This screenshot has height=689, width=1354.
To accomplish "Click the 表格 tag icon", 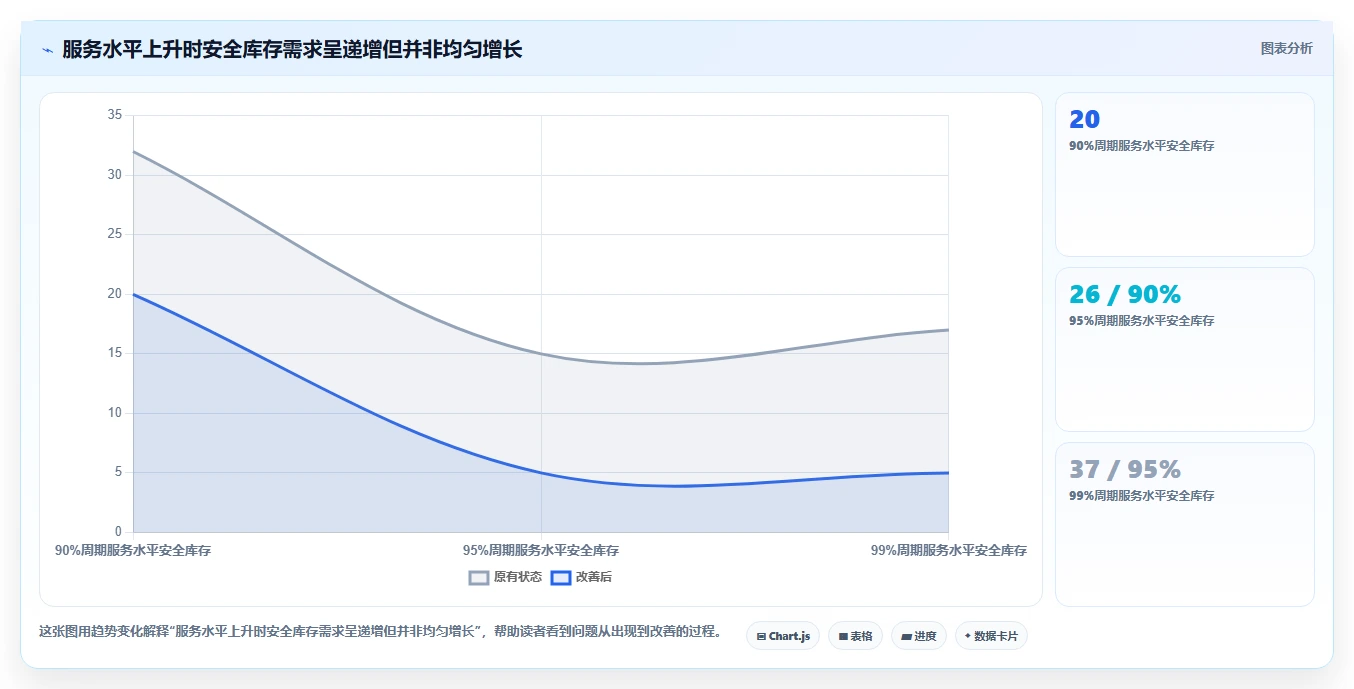I will point(843,636).
